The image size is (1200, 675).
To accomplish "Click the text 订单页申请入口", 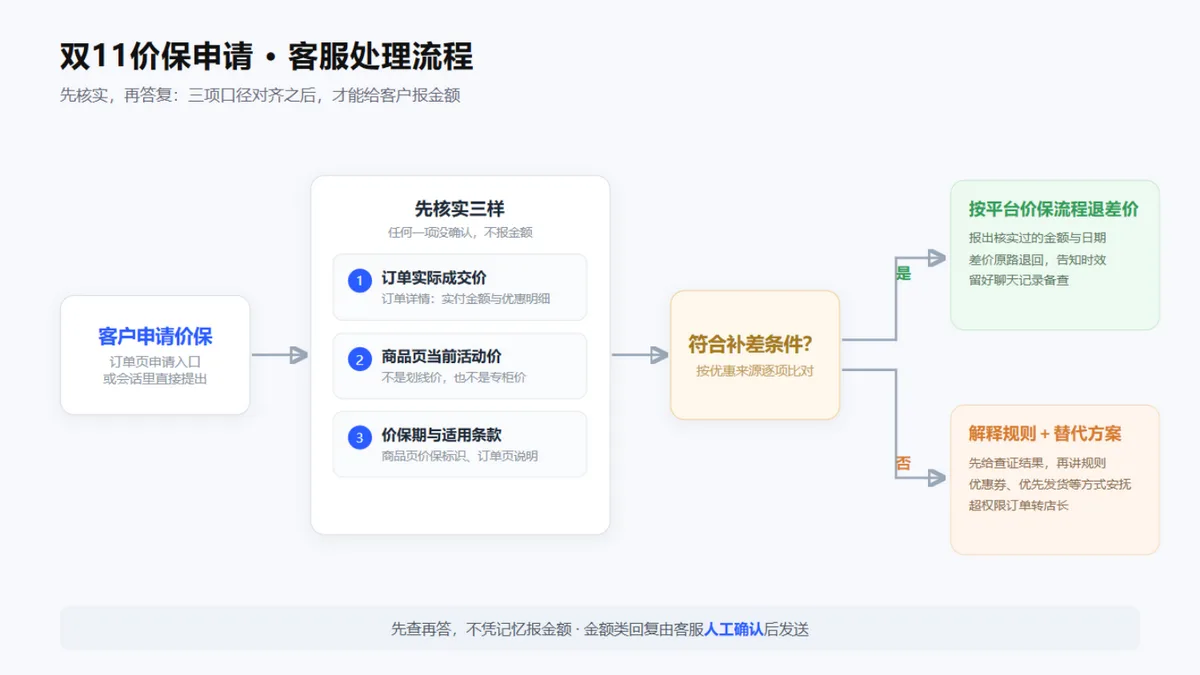I will 155,361.
